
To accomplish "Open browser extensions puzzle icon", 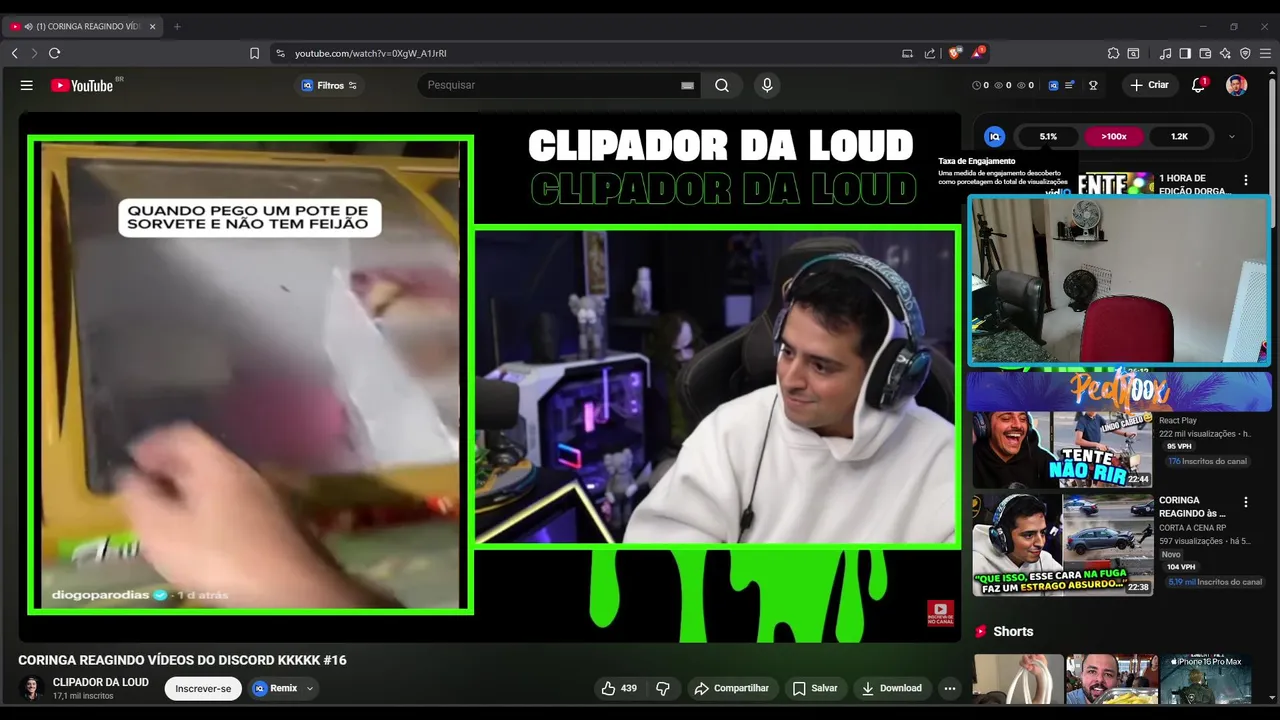I will click(x=1113, y=53).
